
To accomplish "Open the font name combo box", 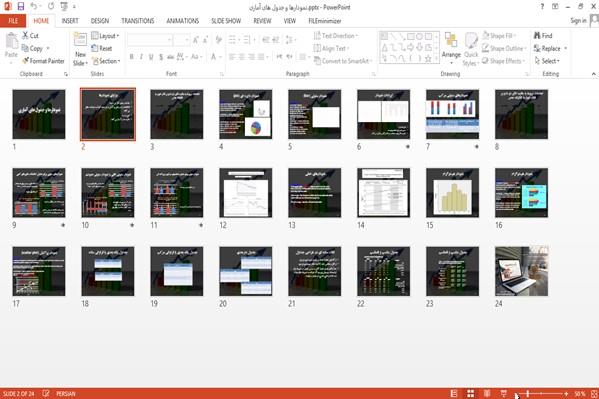I will (x=150, y=40).
